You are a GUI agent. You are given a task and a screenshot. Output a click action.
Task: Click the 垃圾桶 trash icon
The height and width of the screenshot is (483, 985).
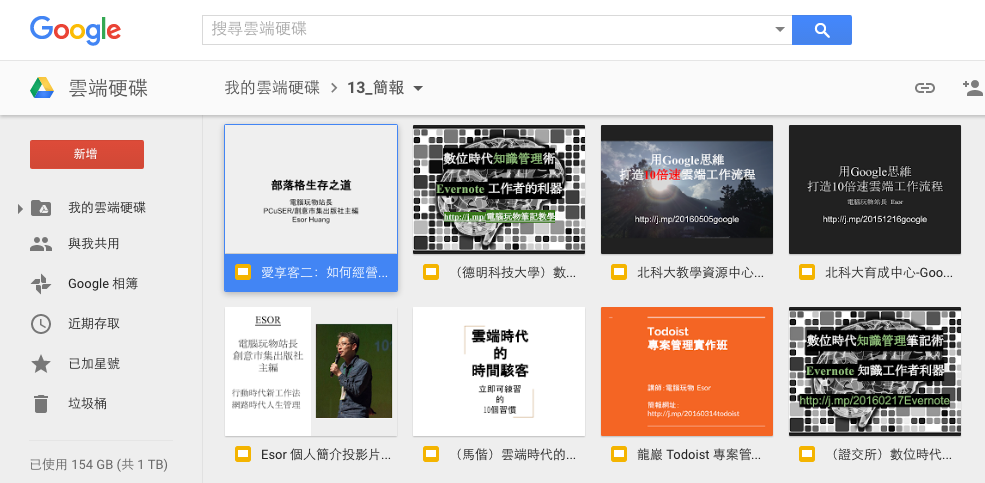(x=41, y=404)
